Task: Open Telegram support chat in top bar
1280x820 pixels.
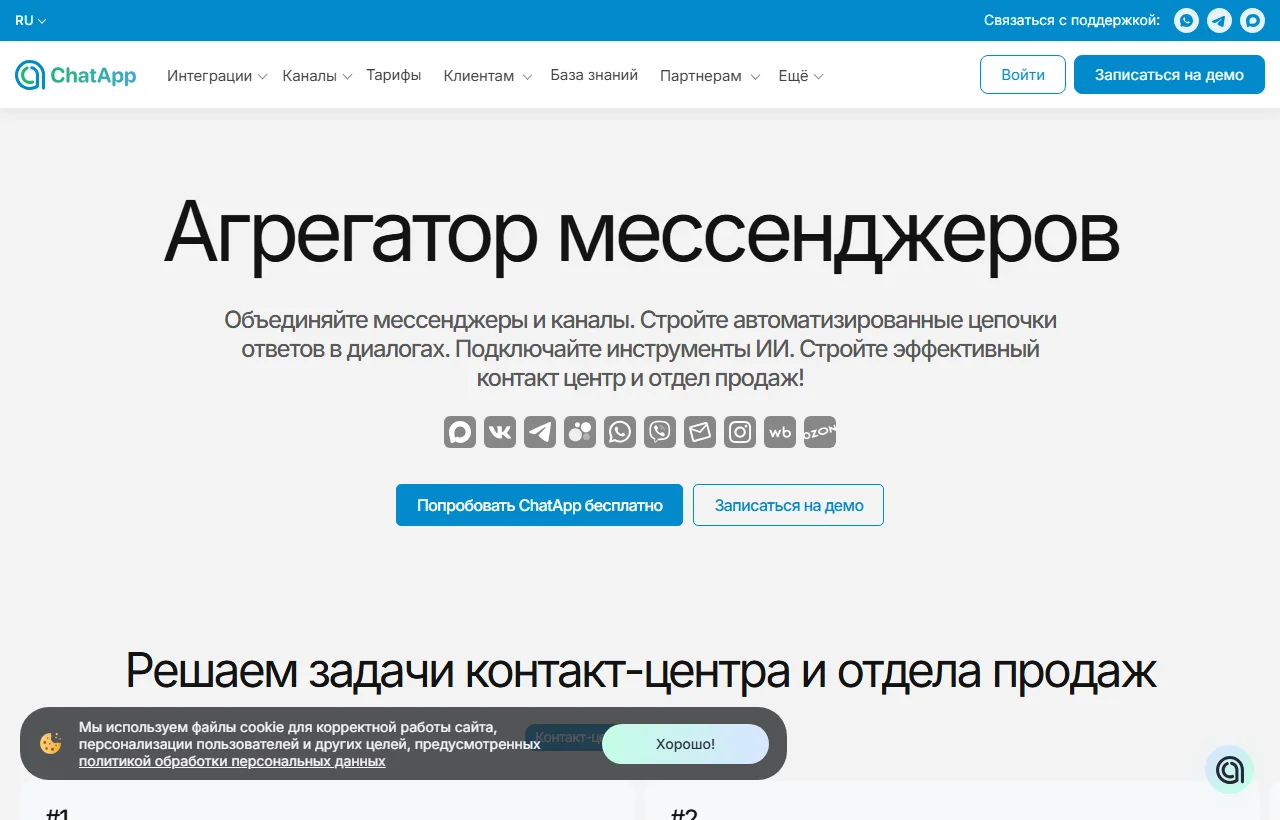Action: tap(1219, 20)
